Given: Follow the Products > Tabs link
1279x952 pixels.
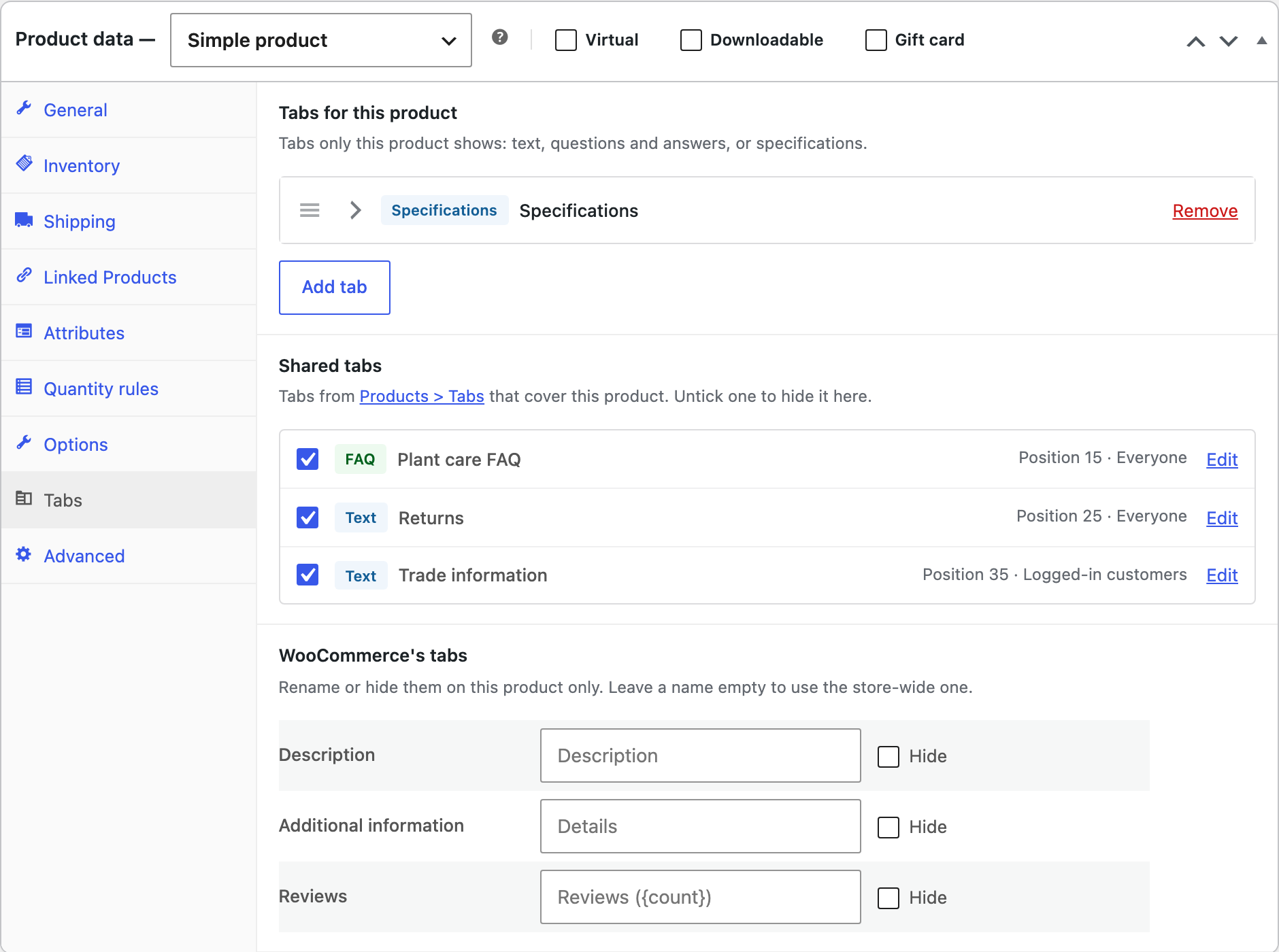Looking at the screenshot, I should 422,396.
